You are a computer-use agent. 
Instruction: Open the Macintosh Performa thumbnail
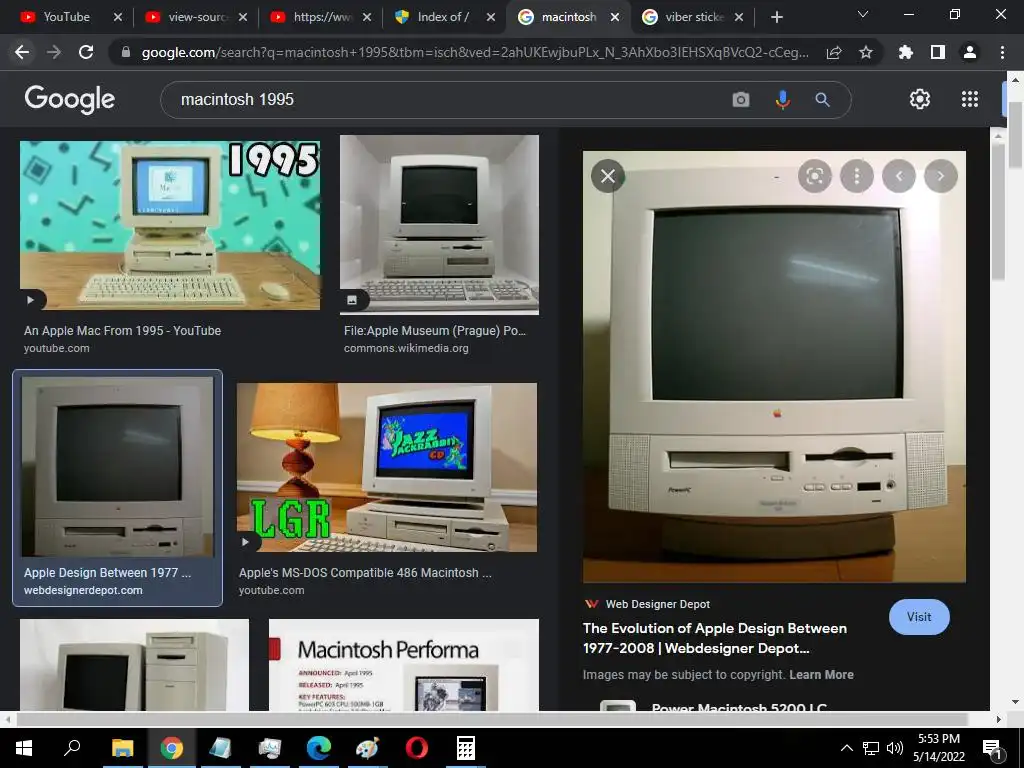[404, 665]
